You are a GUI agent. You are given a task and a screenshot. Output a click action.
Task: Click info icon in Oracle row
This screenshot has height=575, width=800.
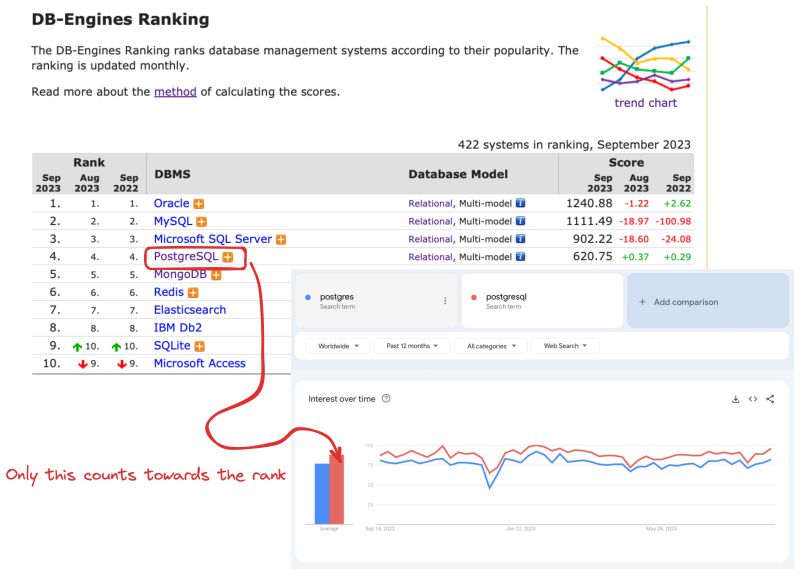coord(520,203)
